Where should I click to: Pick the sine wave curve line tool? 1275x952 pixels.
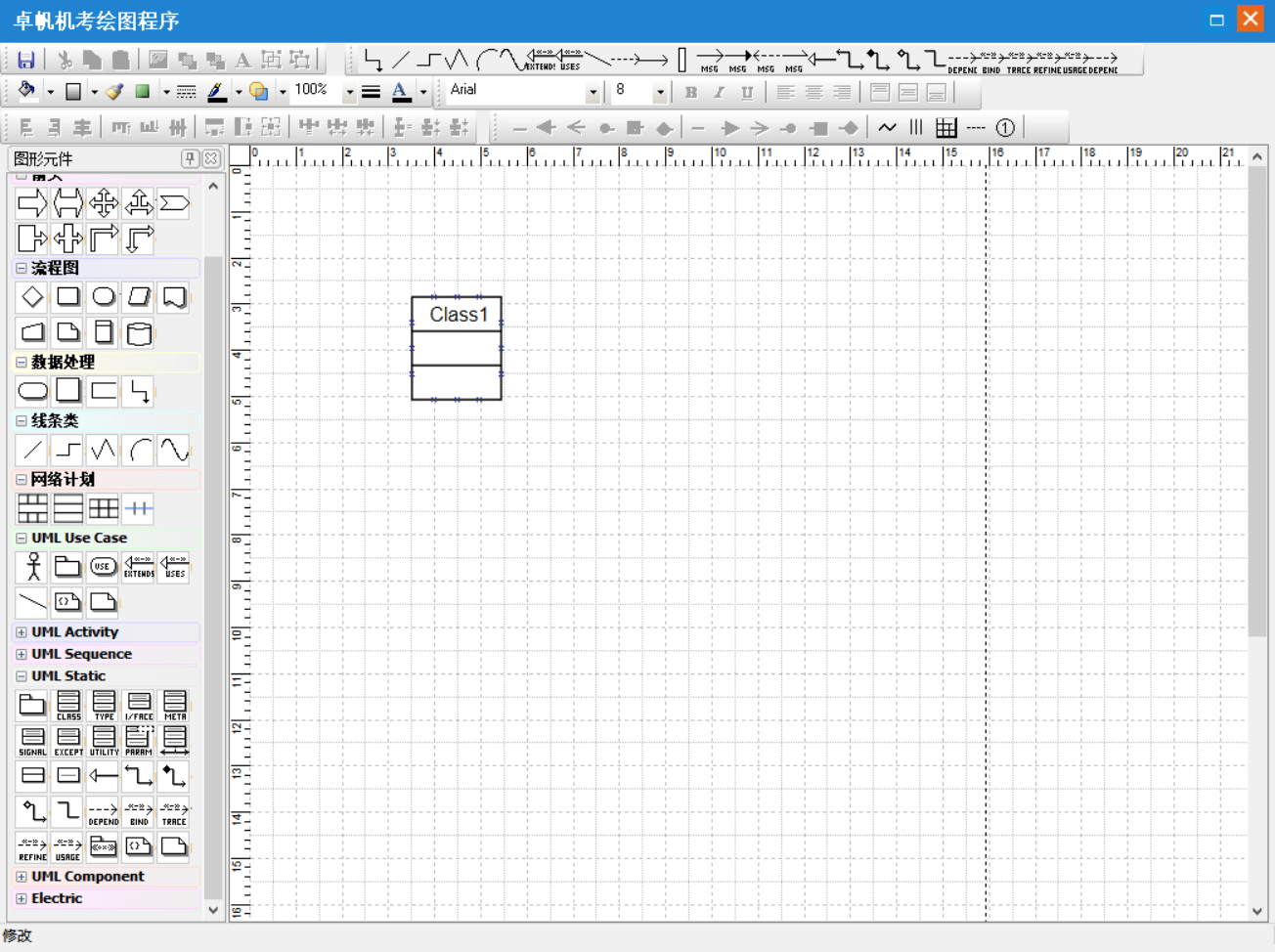point(174,450)
